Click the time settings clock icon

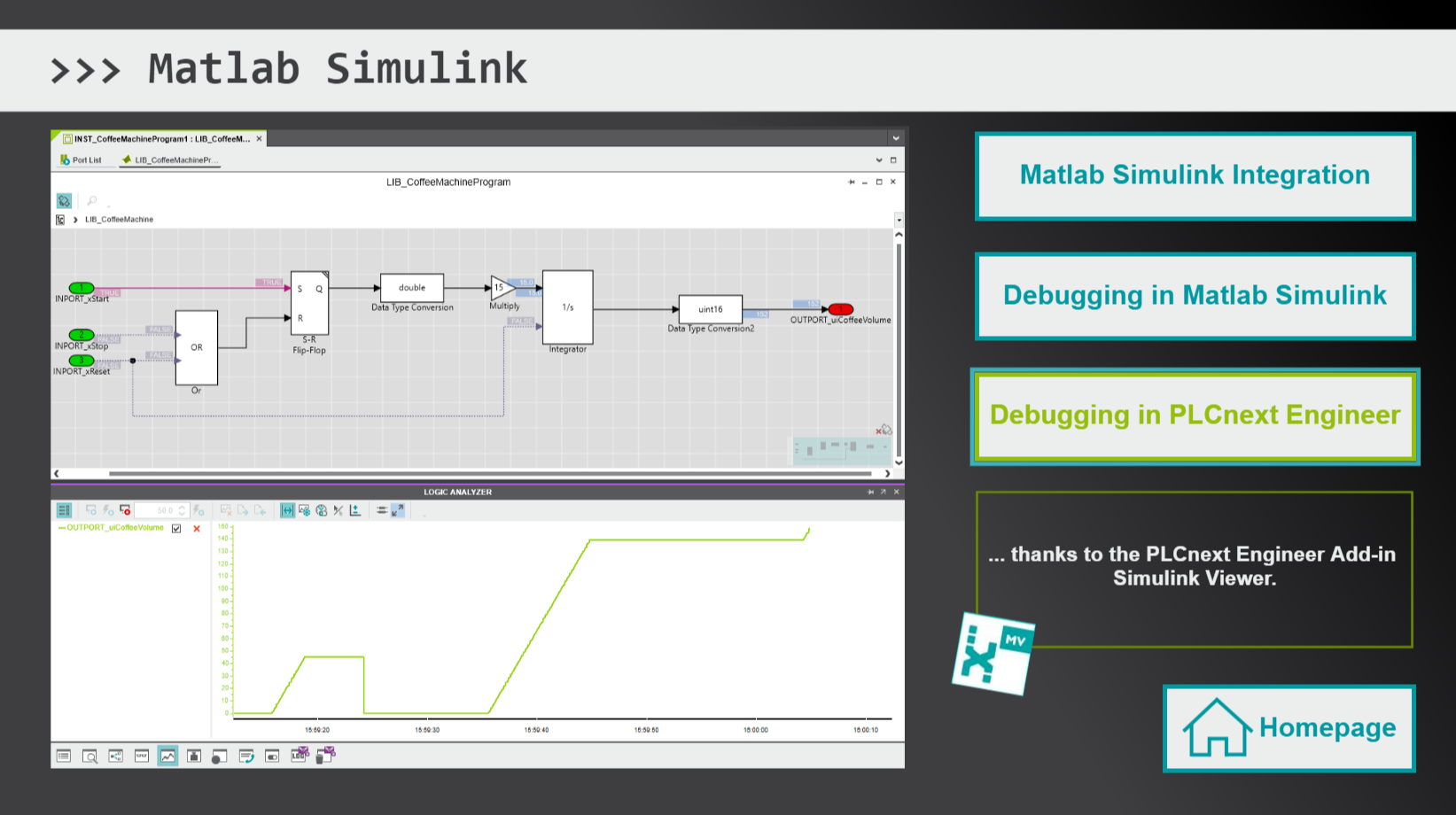pos(321,510)
